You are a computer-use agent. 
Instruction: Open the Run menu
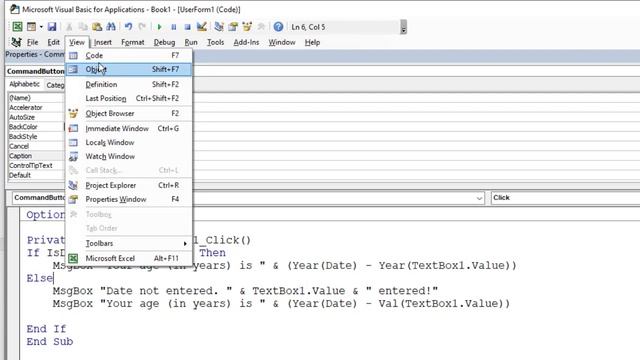point(191,42)
